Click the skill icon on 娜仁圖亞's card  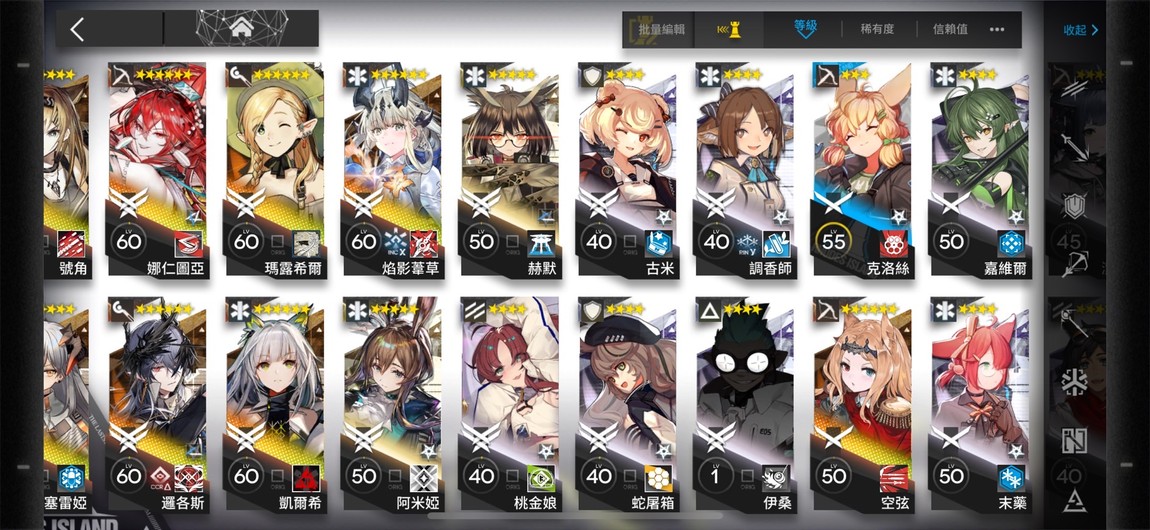188,243
